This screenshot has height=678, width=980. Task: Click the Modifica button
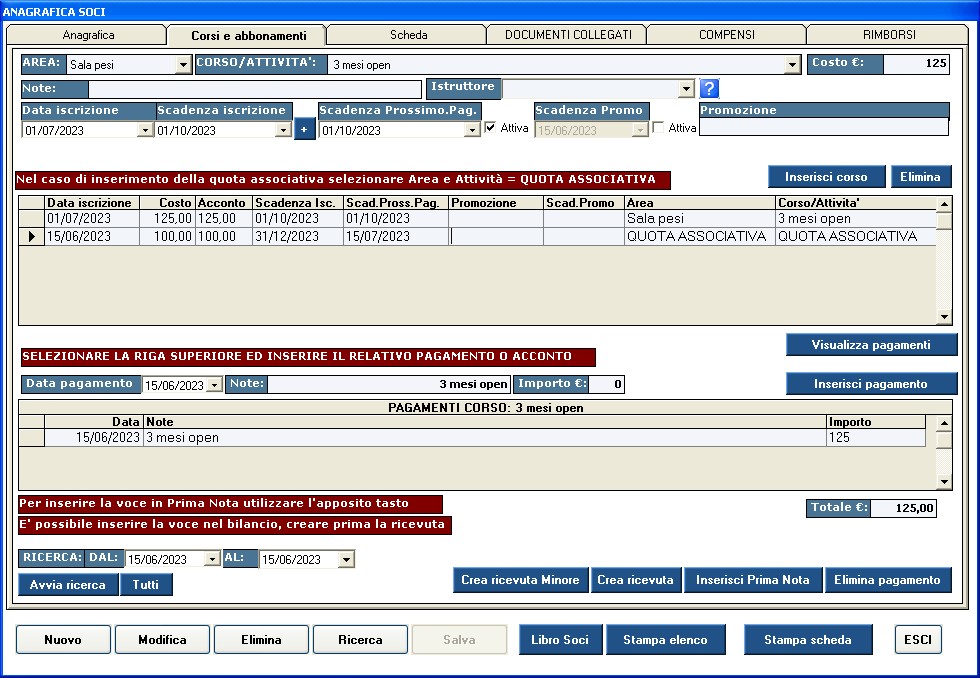click(x=162, y=640)
